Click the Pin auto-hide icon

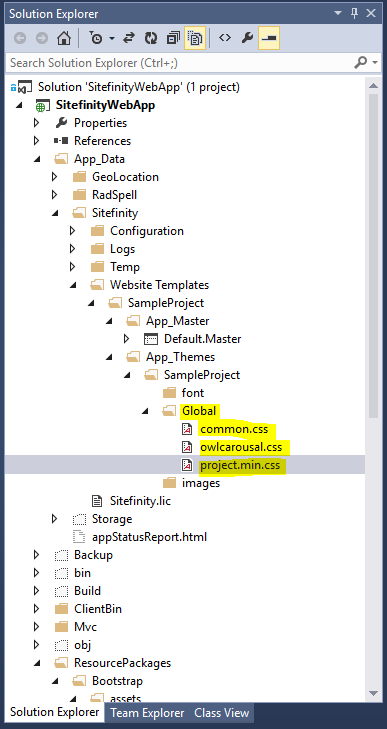pos(355,13)
